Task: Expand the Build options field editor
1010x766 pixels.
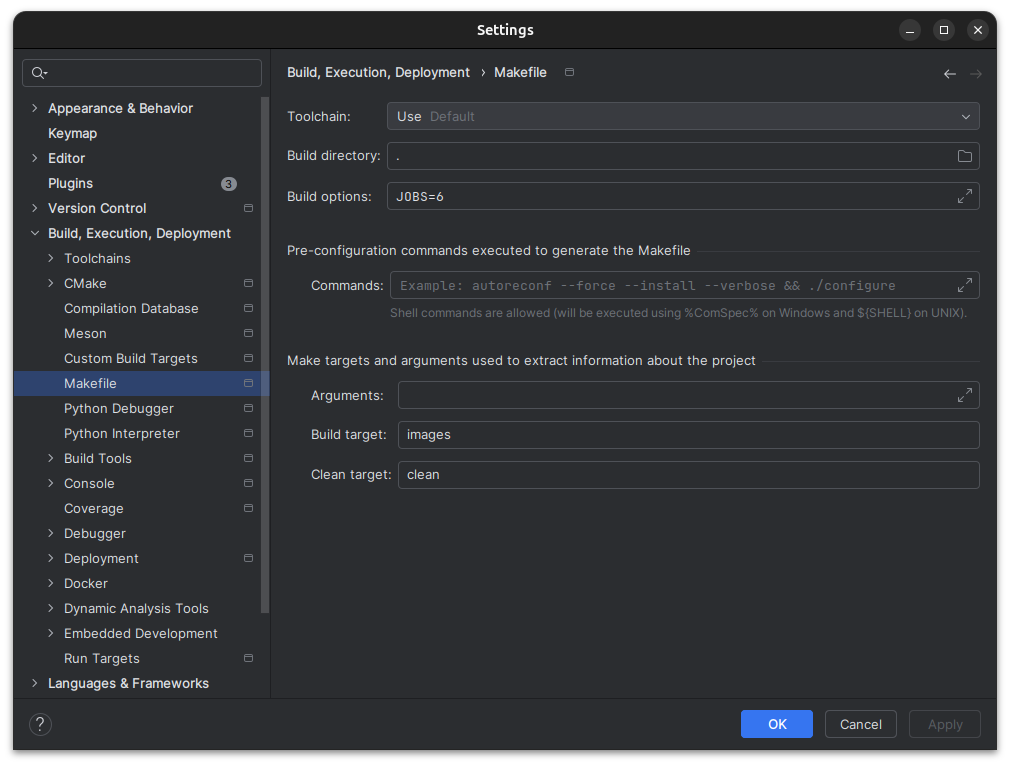Action: click(964, 196)
